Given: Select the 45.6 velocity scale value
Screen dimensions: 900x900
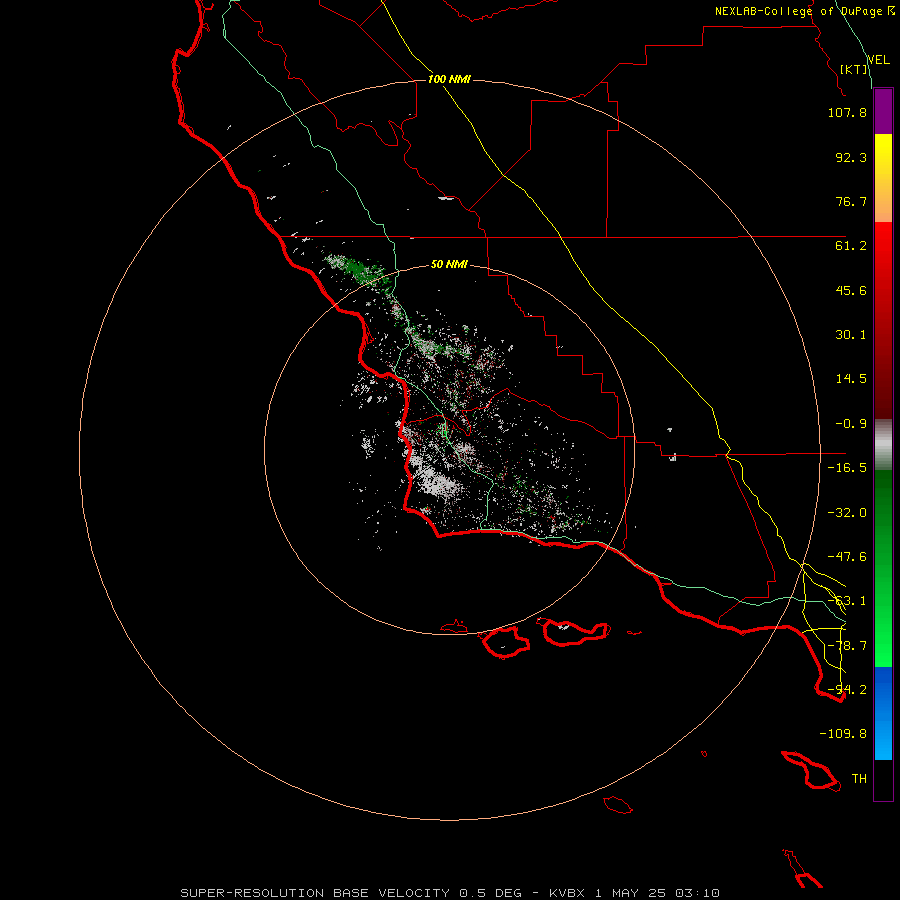Looking at the screenshot, I should click(851, 290).
